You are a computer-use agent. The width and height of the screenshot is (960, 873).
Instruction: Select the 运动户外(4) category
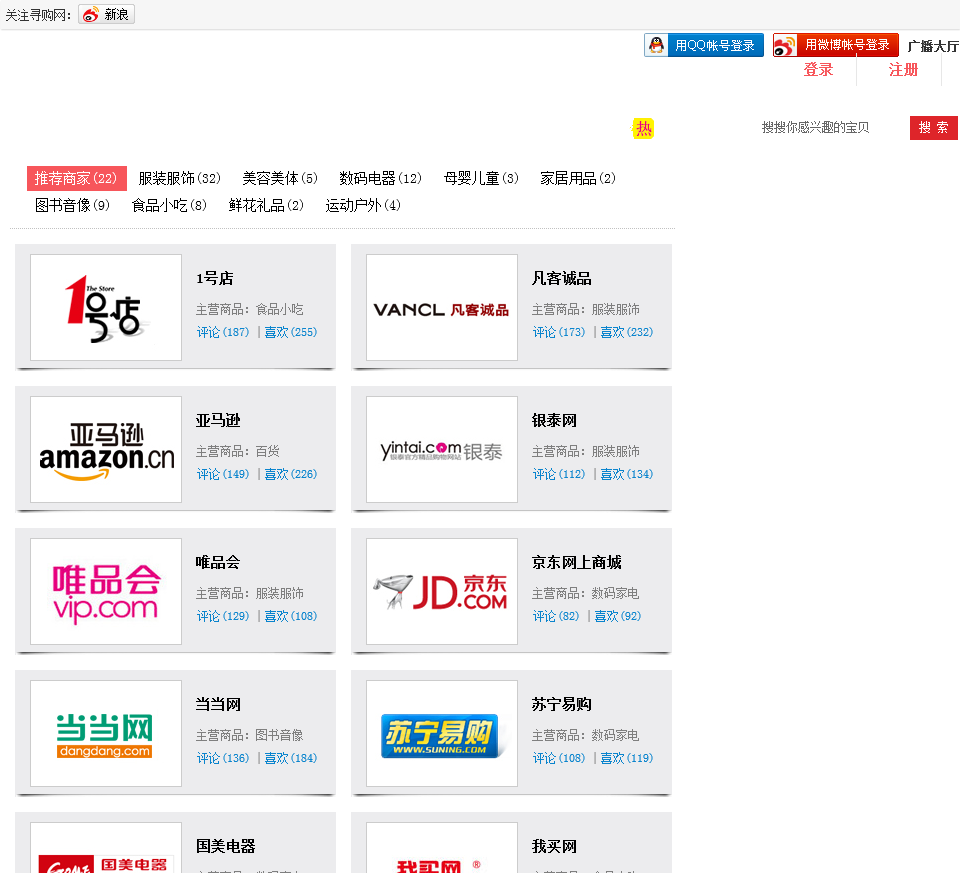pos(362,205)
